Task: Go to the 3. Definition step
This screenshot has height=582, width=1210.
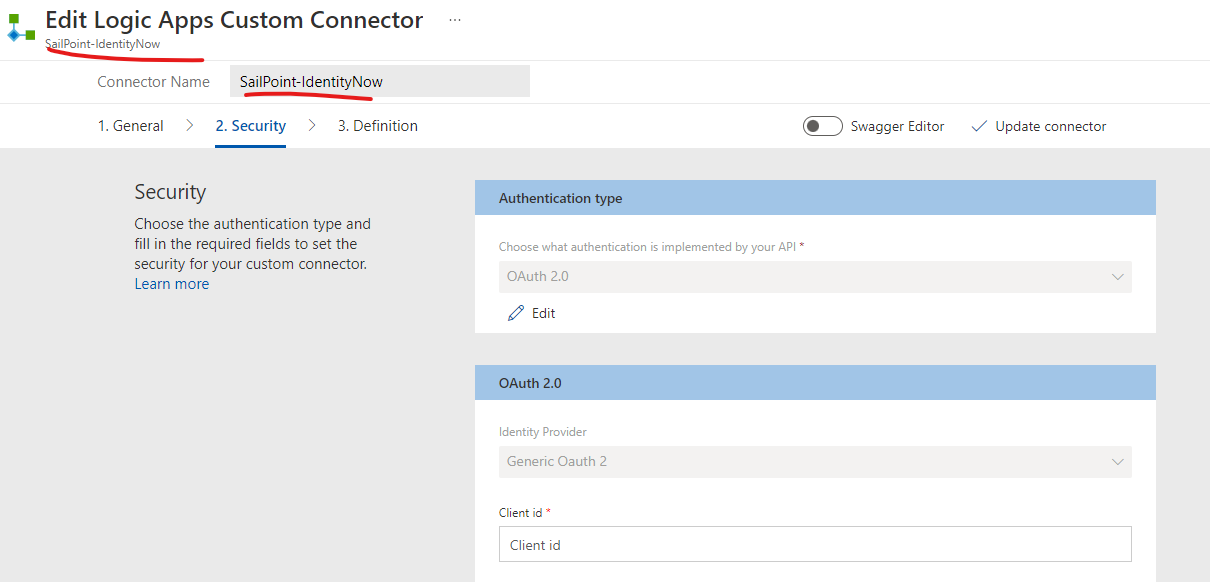Action: [377, 126]
